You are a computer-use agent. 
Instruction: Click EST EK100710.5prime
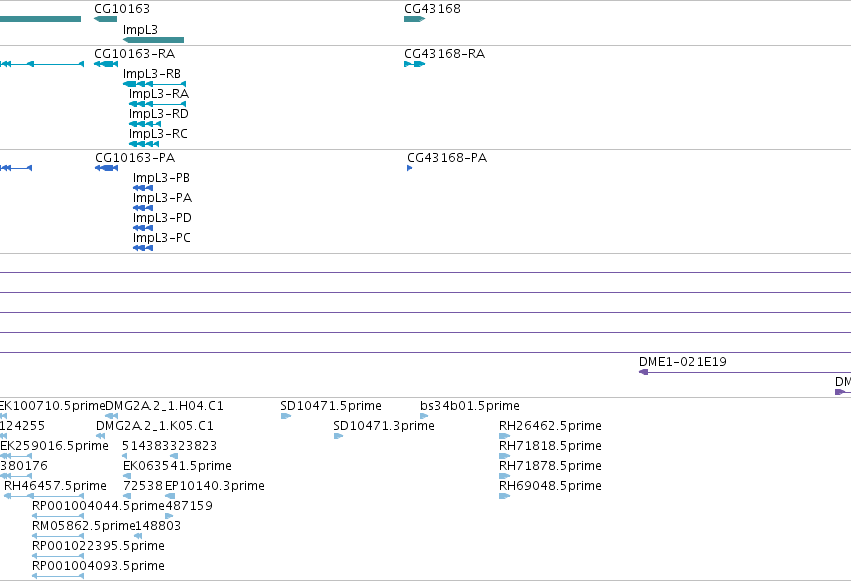point(52,406)
